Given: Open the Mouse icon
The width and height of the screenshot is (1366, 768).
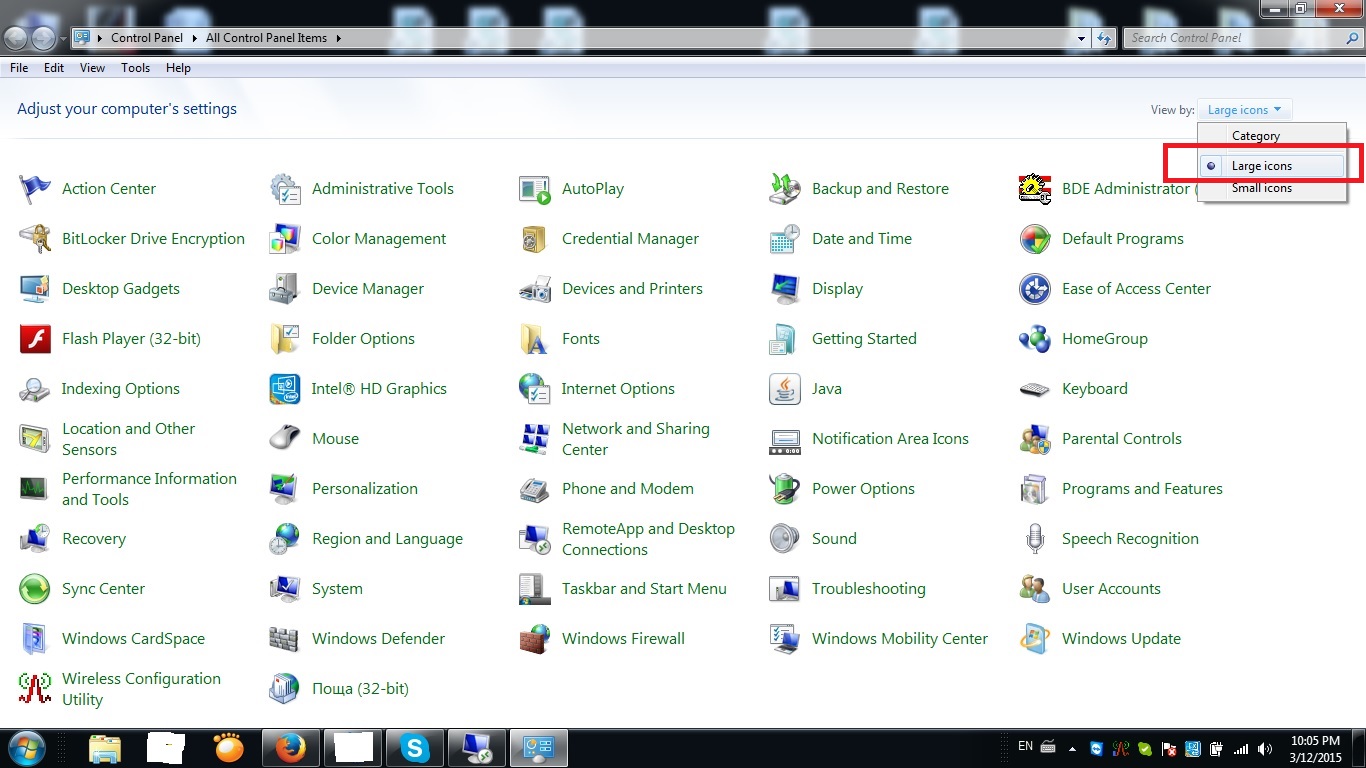Looking at the screenshot, I should coord(285,439).
